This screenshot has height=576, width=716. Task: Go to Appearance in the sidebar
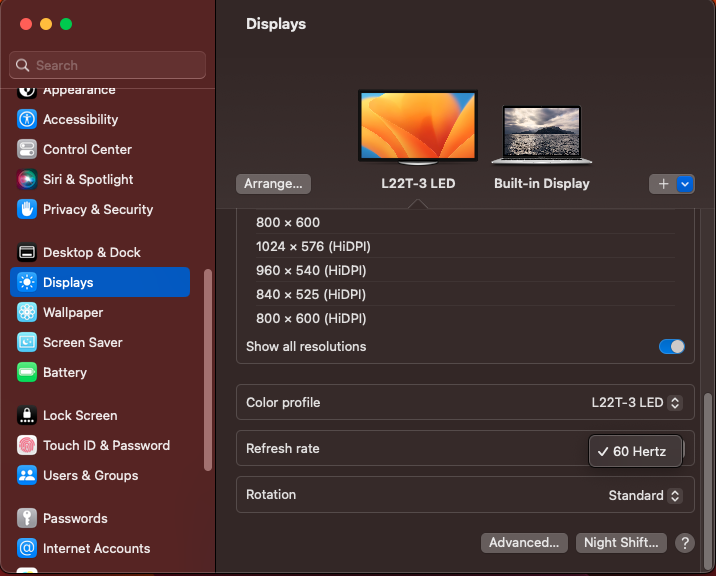point(79,90)
